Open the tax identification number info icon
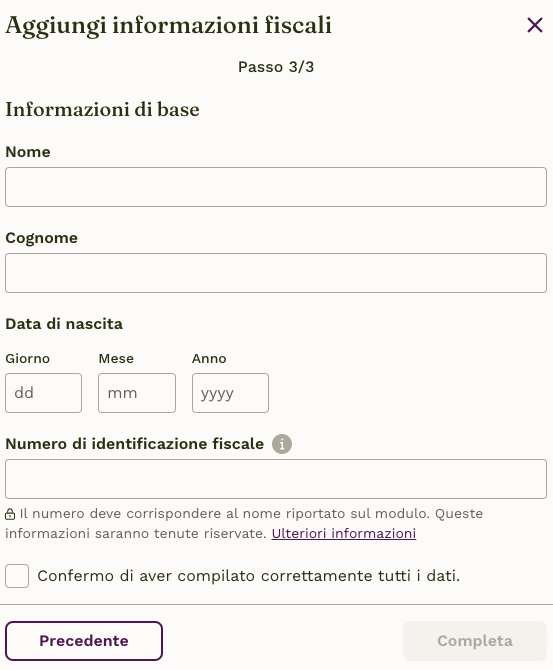Screen dimensions: 553x670 click(x=282, y=444)
